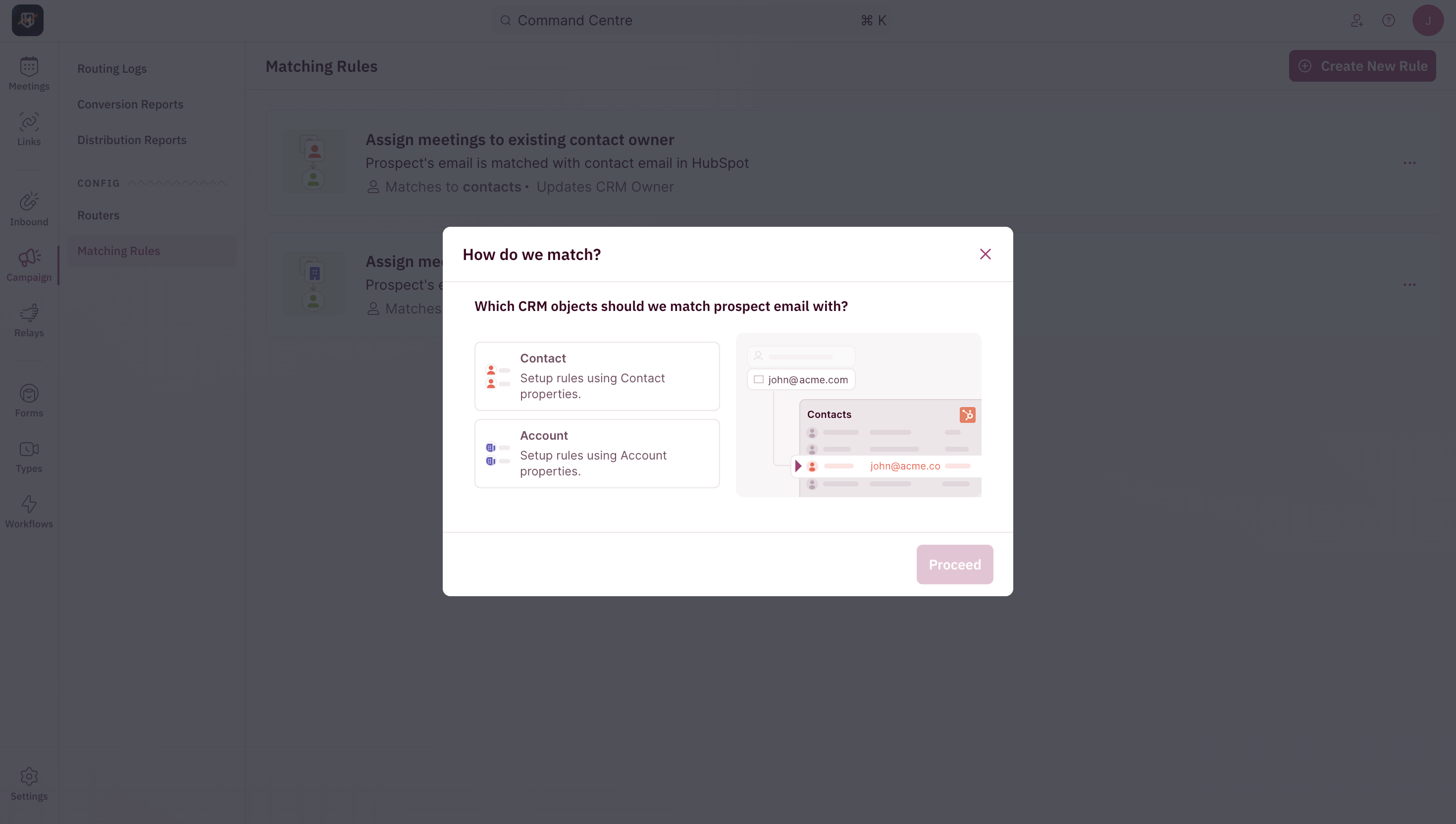
Task: Open Routing Logs menu item
Action: (112, 68)
